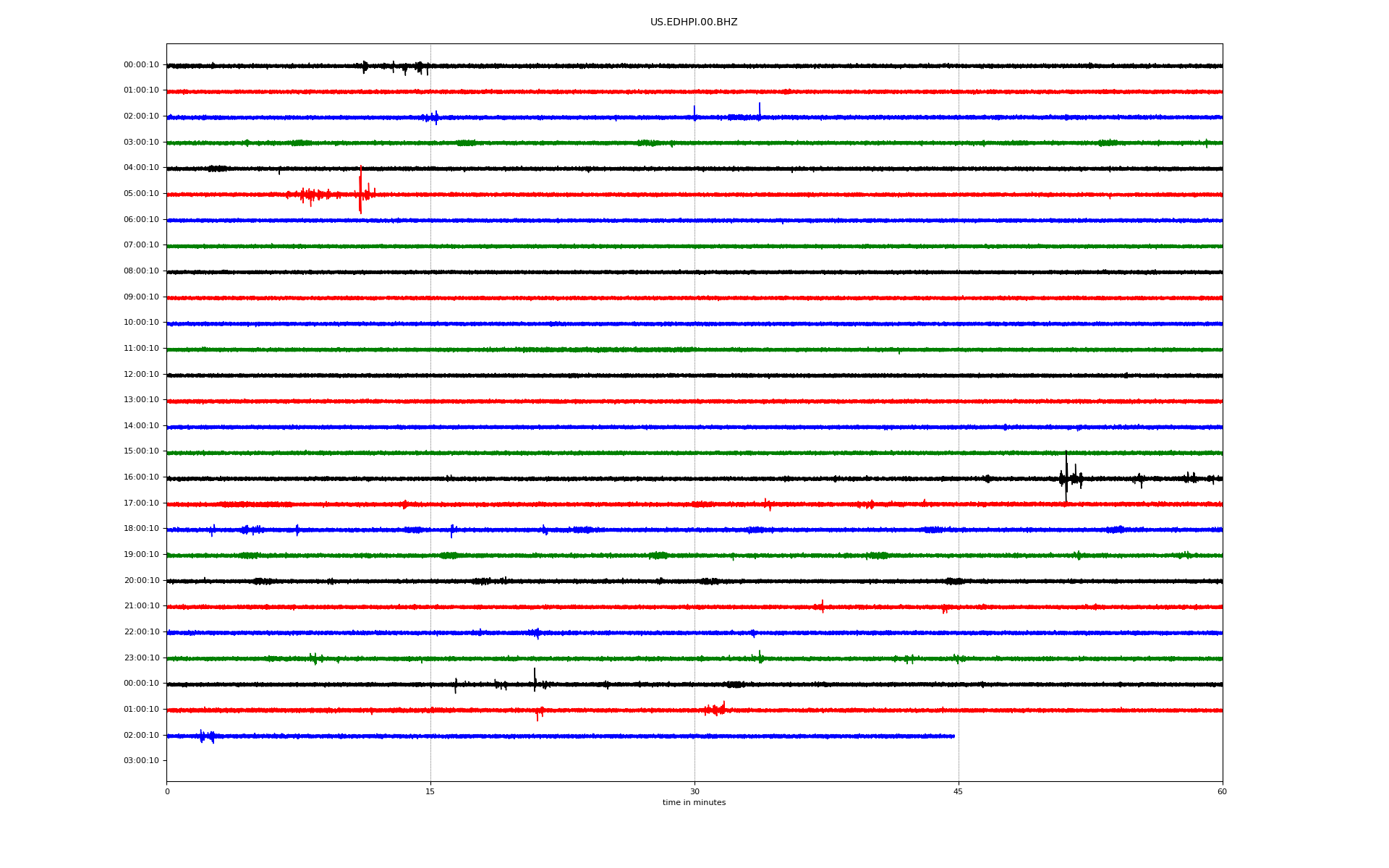This screenshot has height=868, width=1389.
Task: Click the 11:00:10 row time label
Action: click(141, 349)
